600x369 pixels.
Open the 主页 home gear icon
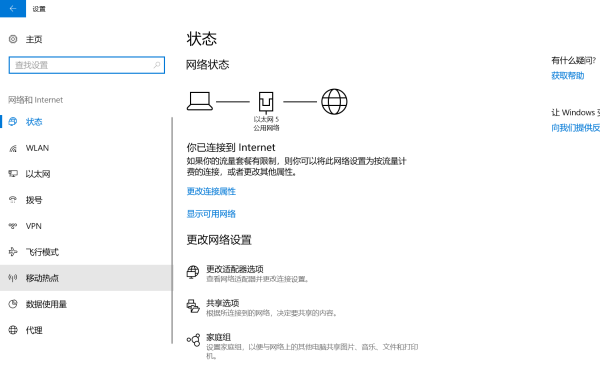(13, 39)
